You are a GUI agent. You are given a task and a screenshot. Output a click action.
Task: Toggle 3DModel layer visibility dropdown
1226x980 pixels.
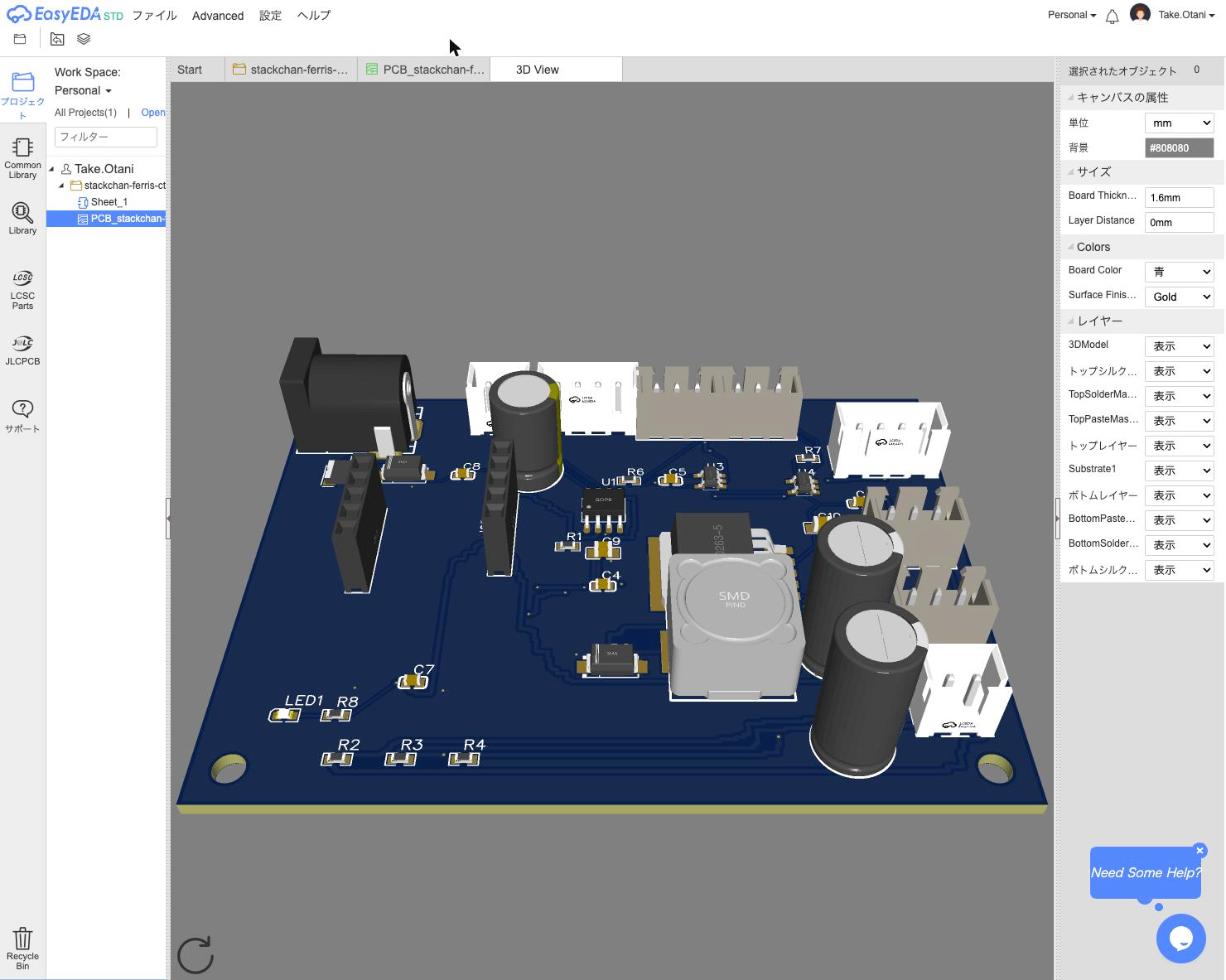tap(1179, 346)
